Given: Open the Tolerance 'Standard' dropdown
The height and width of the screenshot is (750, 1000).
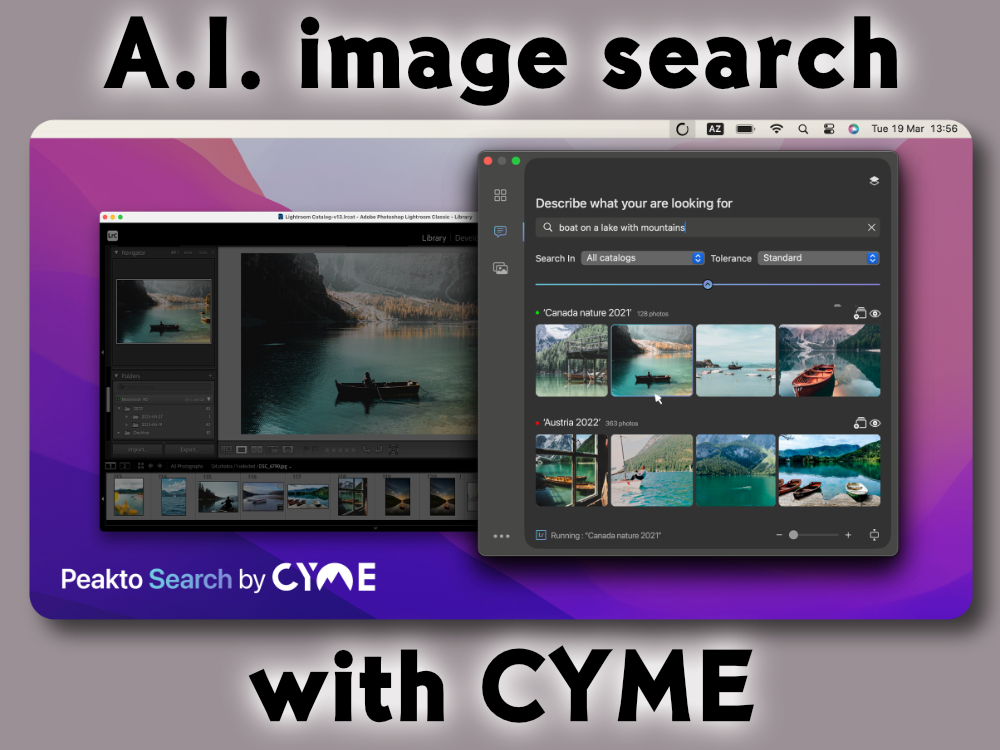Looking at the screenshot, I should click(818, 258).
